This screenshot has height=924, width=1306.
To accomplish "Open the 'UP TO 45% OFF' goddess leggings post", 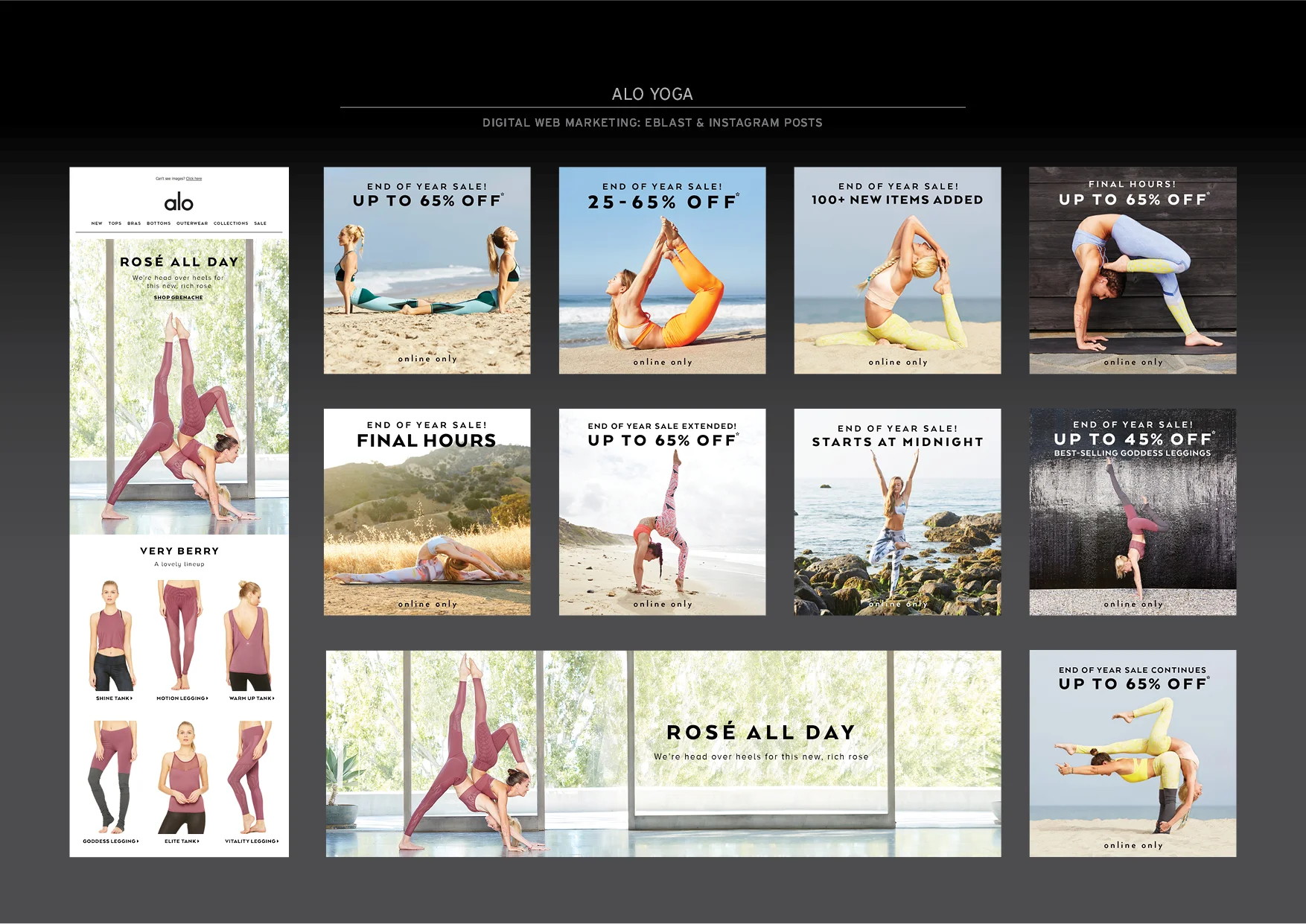I will click(x=1133, y=512).
